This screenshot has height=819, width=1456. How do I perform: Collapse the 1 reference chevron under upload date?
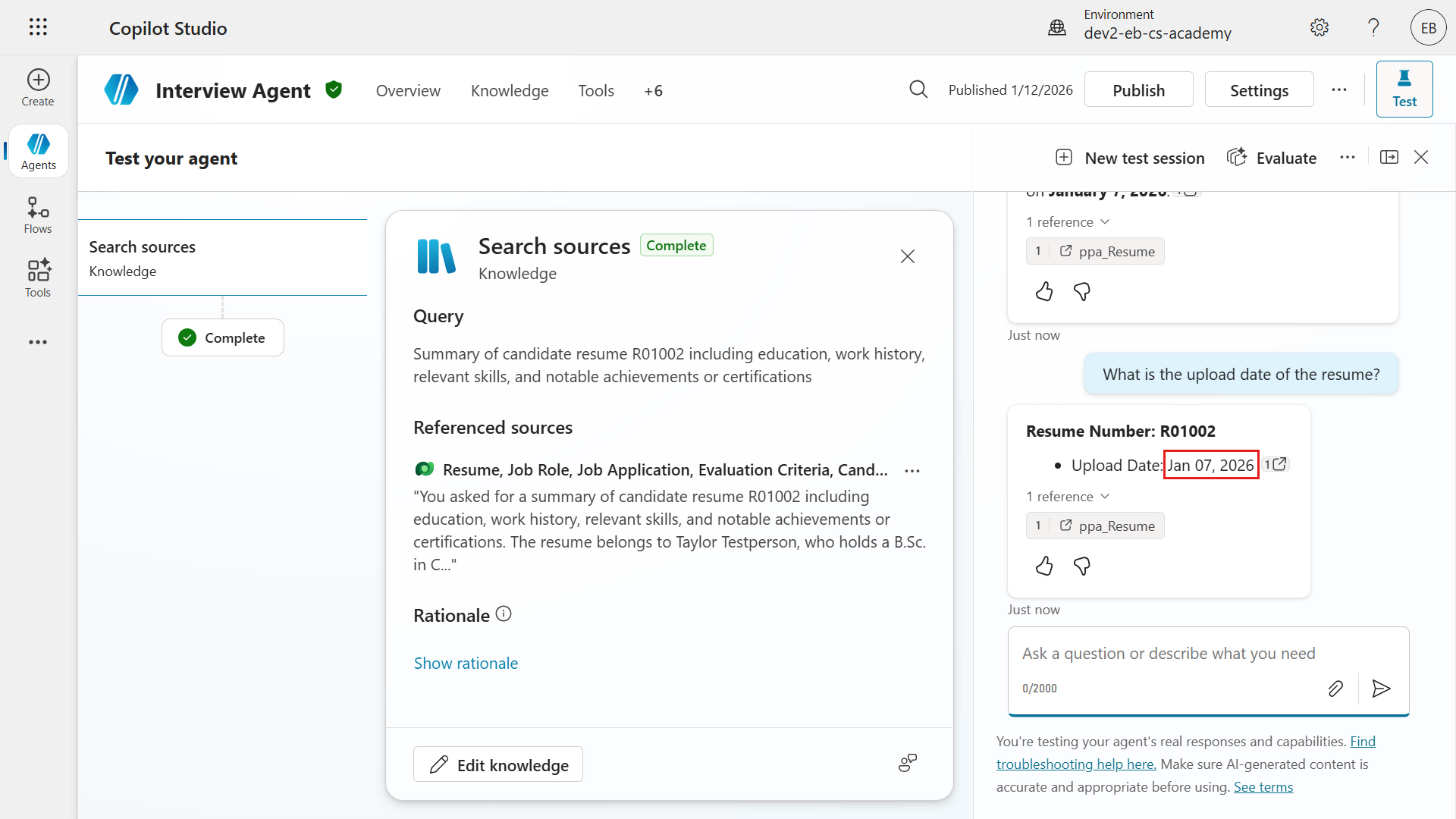click(1105, 496)
